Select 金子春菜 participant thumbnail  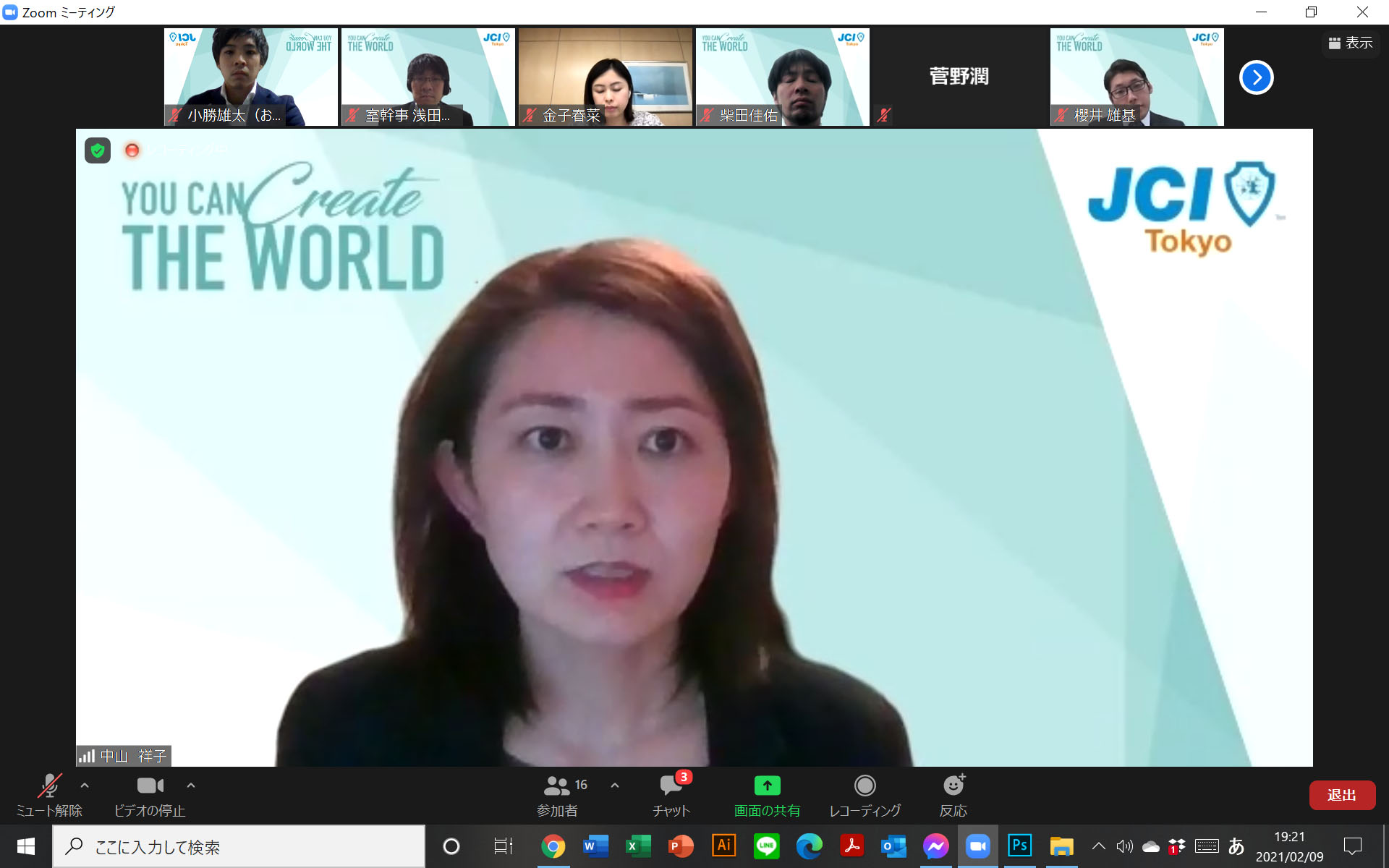(x=605, y=77)
